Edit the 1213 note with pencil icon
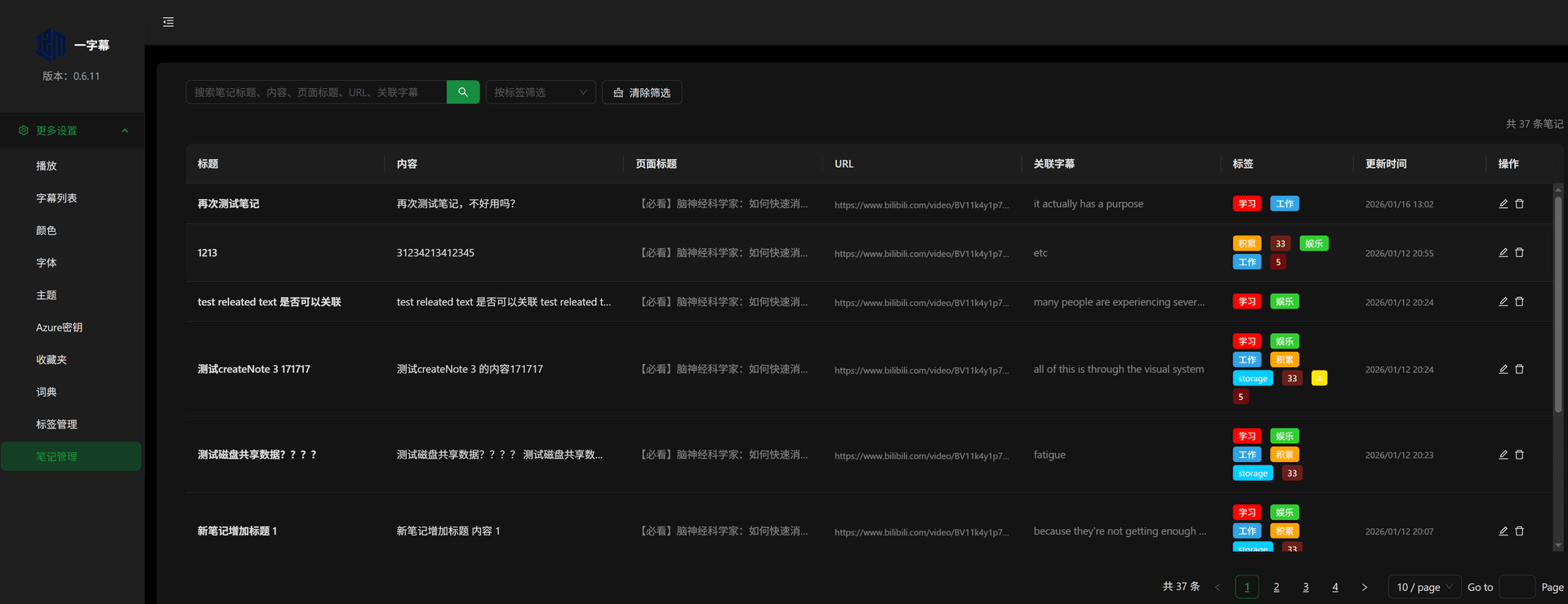The width and height of the screenshot is (1568, 604). tap(1503, 253)
